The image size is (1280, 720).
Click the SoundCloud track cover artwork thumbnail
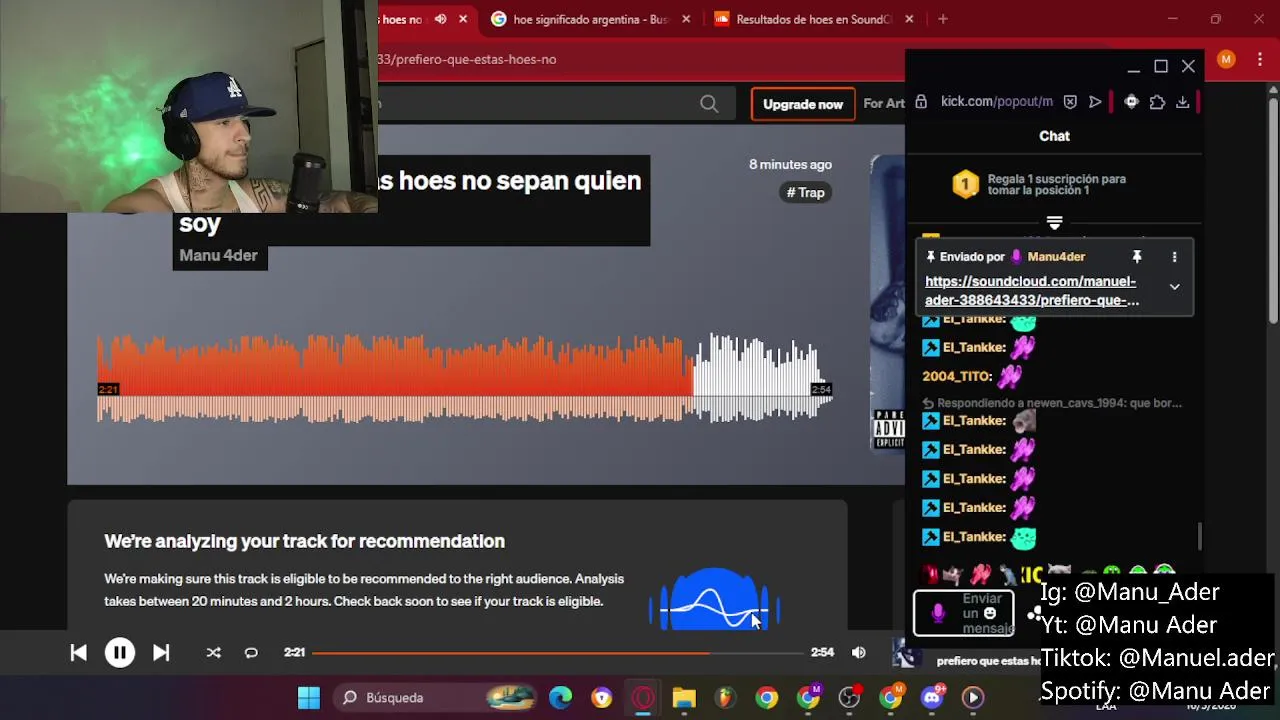(888, 304)
